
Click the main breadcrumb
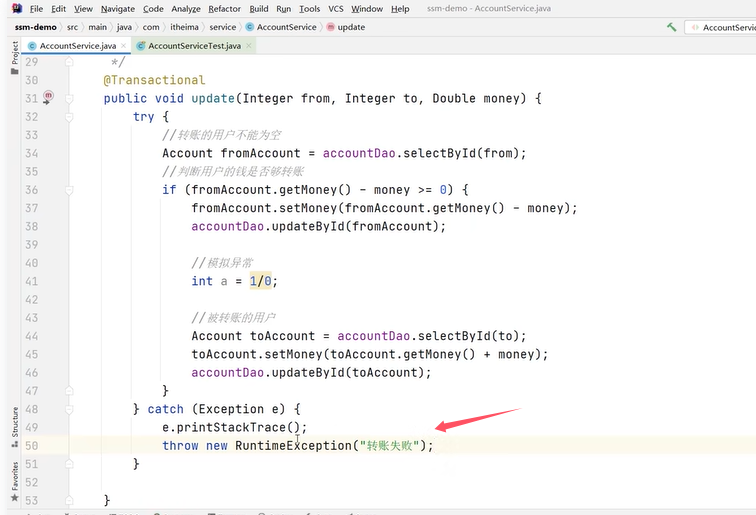[97, 27]
